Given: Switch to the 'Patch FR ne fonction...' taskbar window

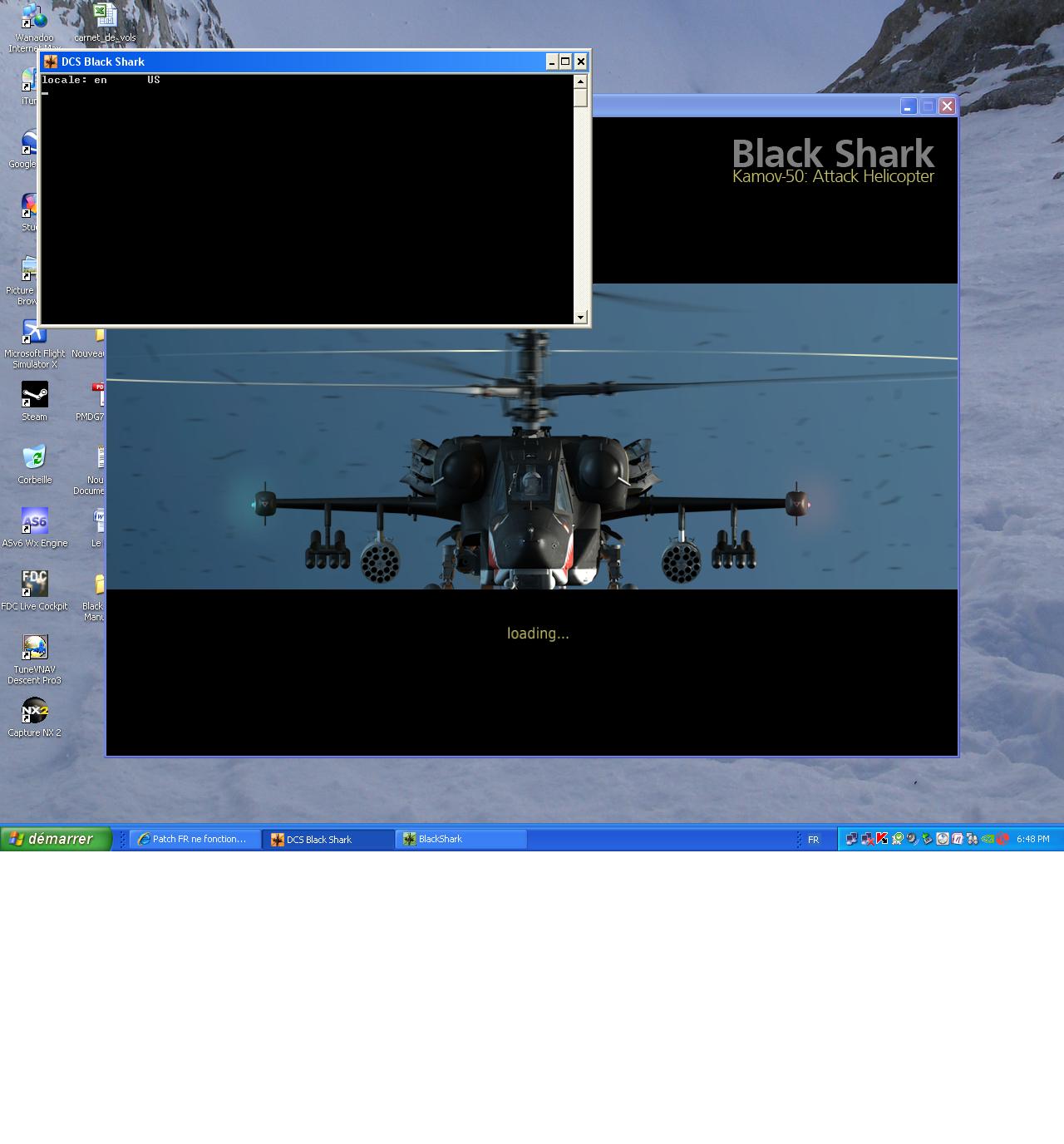Looking at the screenshot, I should coord(195,840).
